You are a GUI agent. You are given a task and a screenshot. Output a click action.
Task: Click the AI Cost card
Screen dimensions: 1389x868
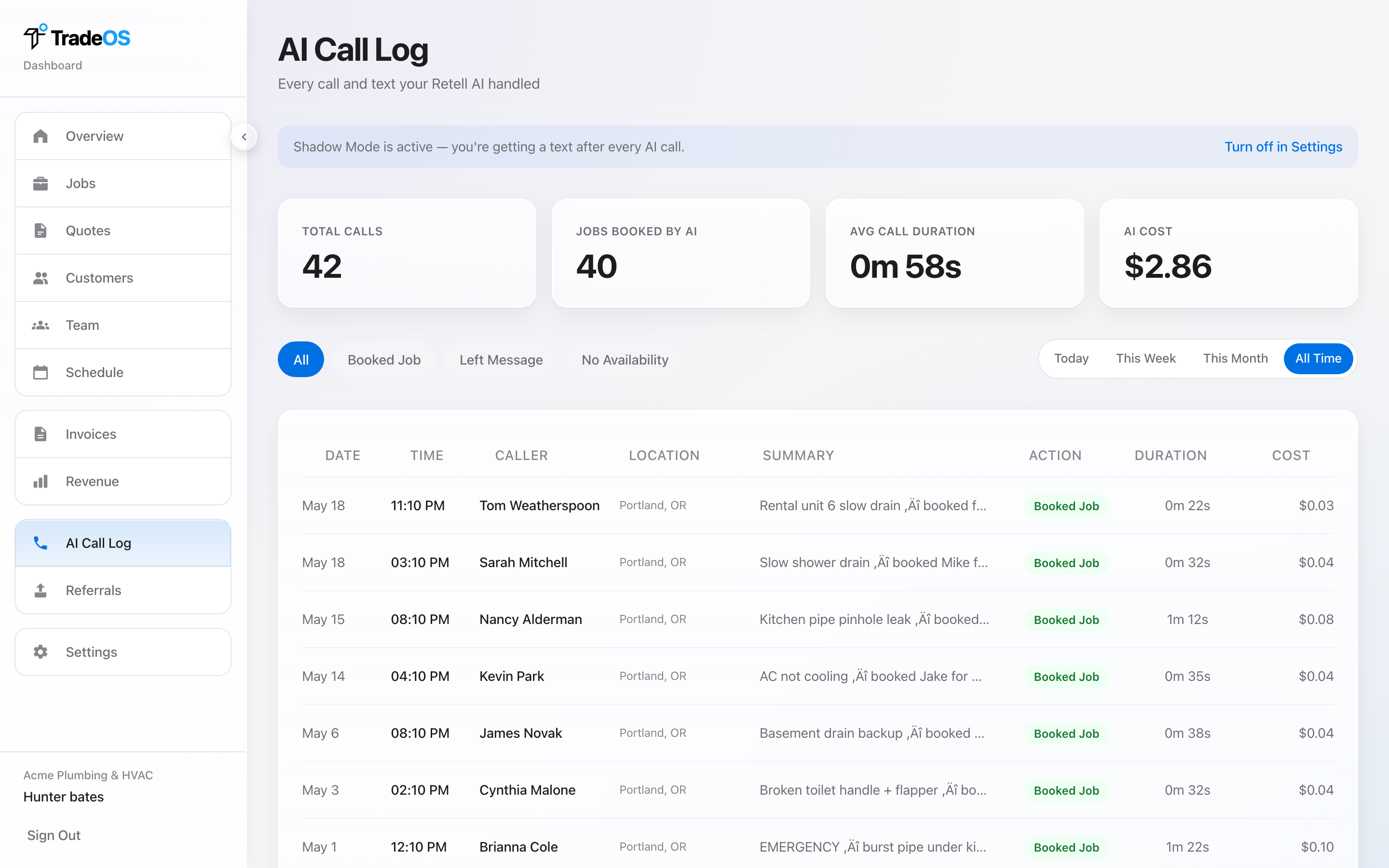(x=1228, y=253)
